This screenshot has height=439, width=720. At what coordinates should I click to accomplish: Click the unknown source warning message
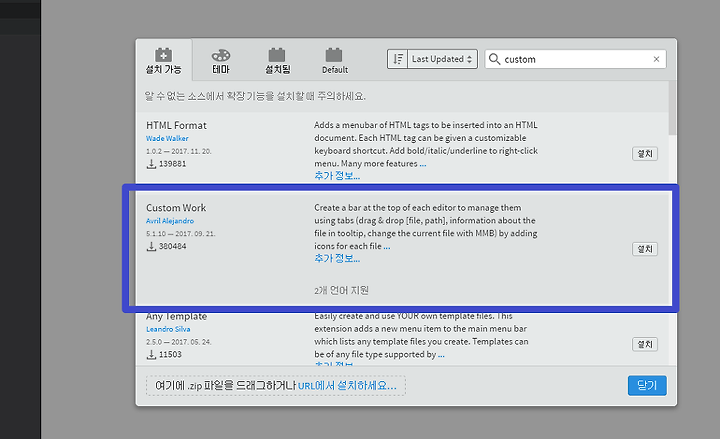pyautogui.click(x=255, y=96)
